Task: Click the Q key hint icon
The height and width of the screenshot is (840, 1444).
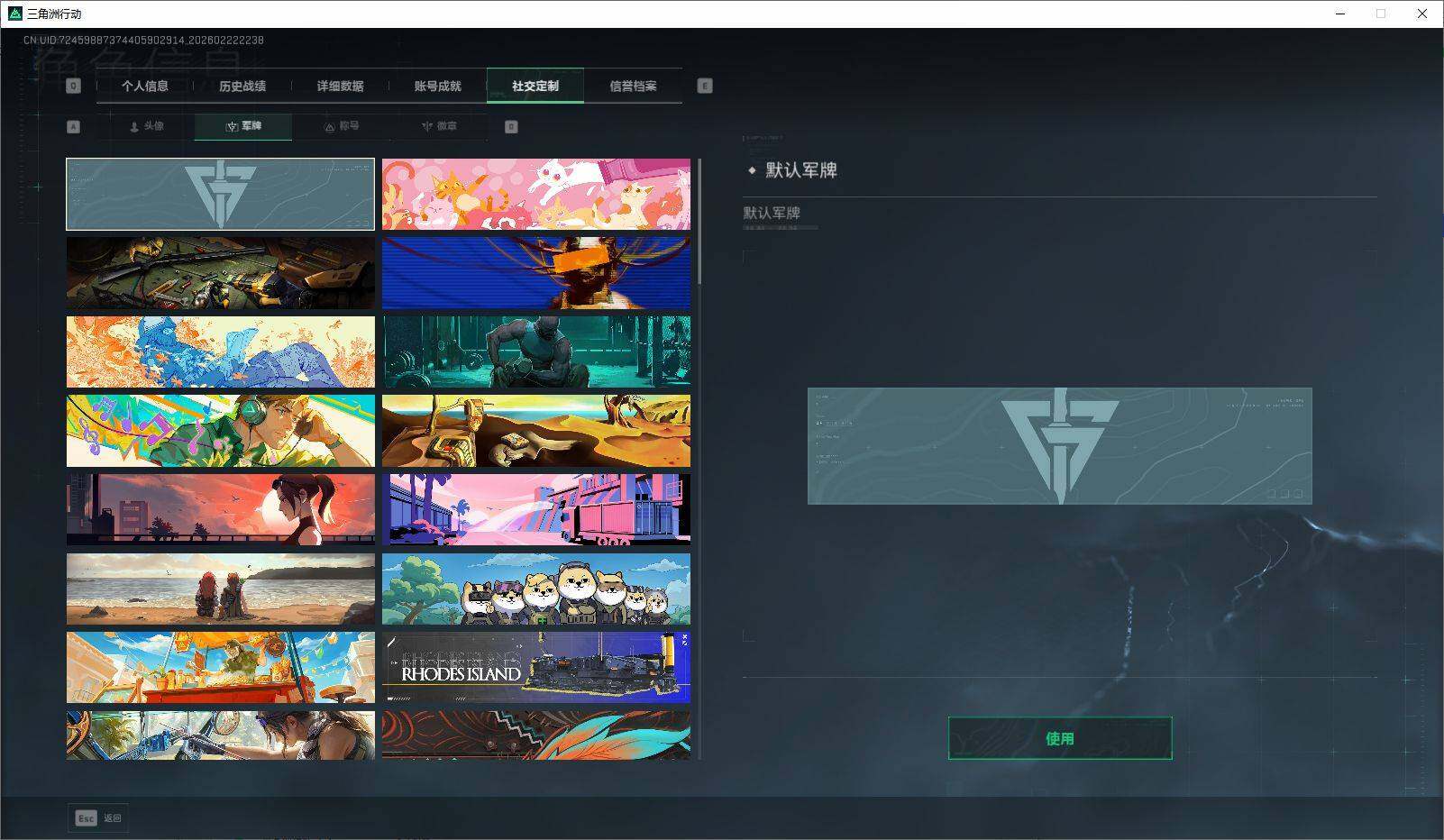Action: pos(74,86)
